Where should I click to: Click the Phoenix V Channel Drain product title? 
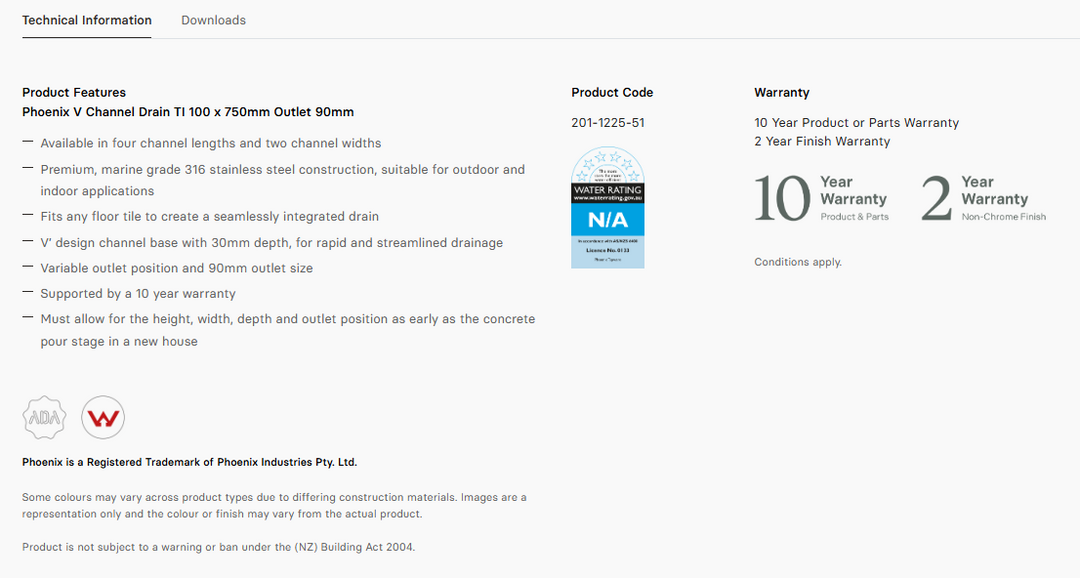tap(188, 112)
